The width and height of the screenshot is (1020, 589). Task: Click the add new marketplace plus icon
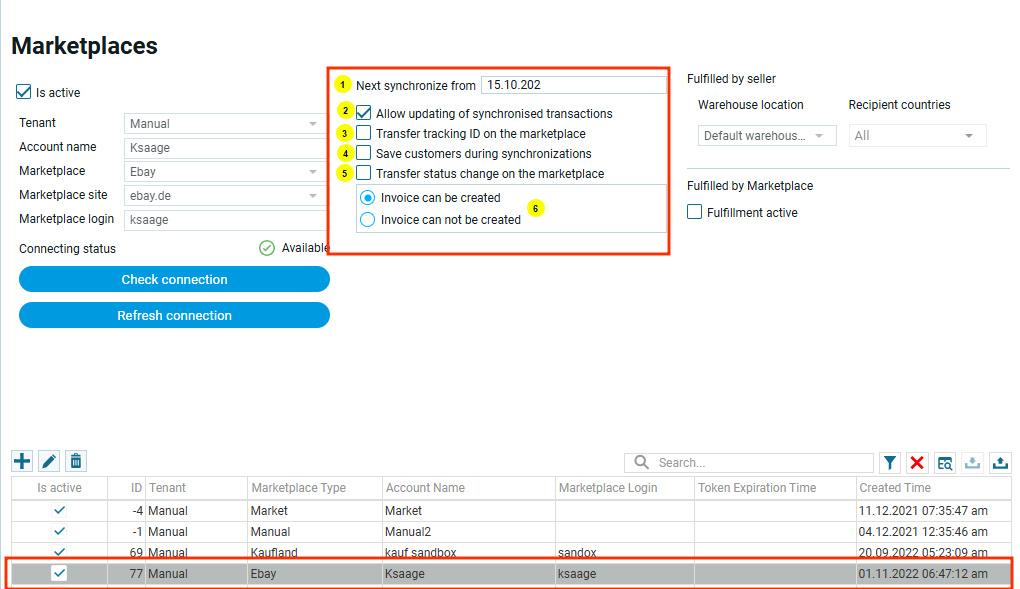point(22,461)
